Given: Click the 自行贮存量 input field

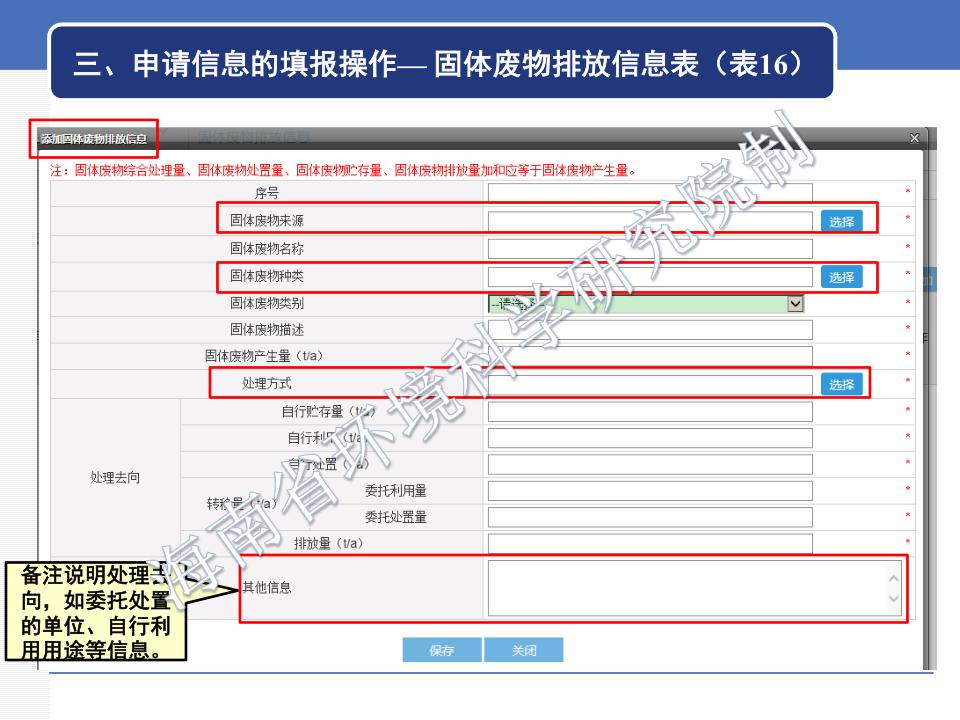Looking at the screenshot, I should 650,411.
